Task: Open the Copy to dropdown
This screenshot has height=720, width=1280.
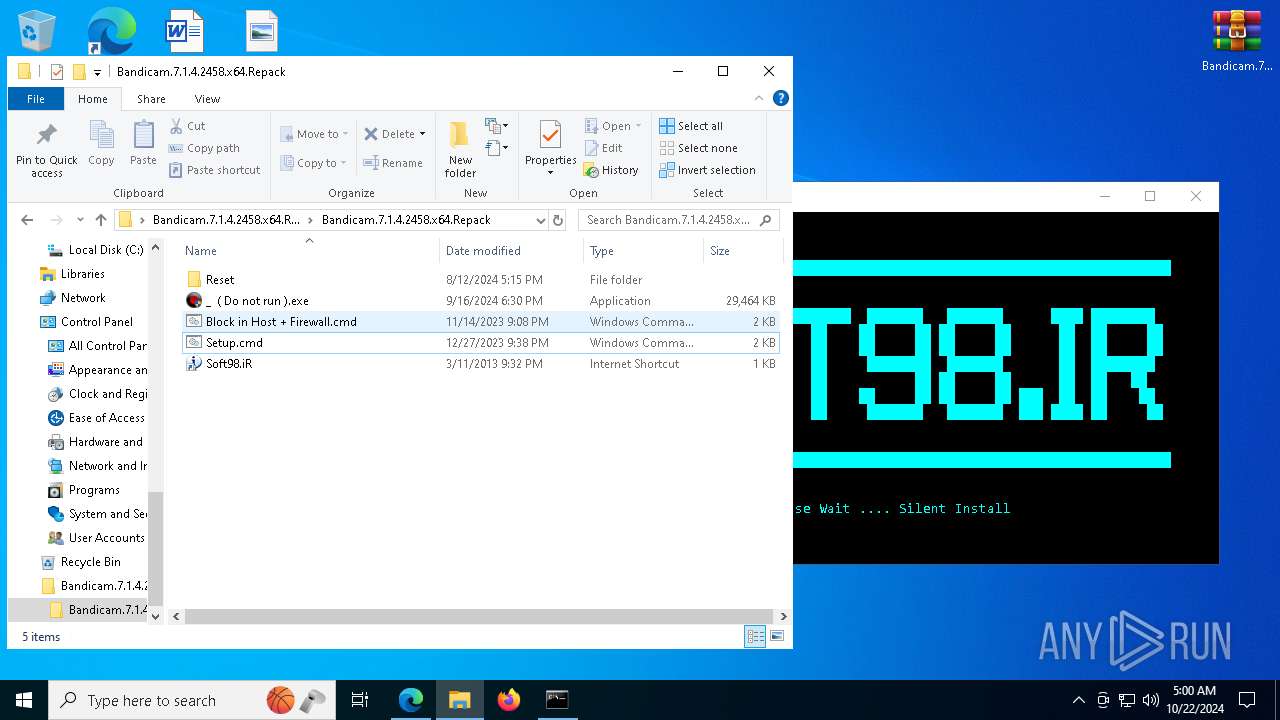Action: (x=313, y=163)
